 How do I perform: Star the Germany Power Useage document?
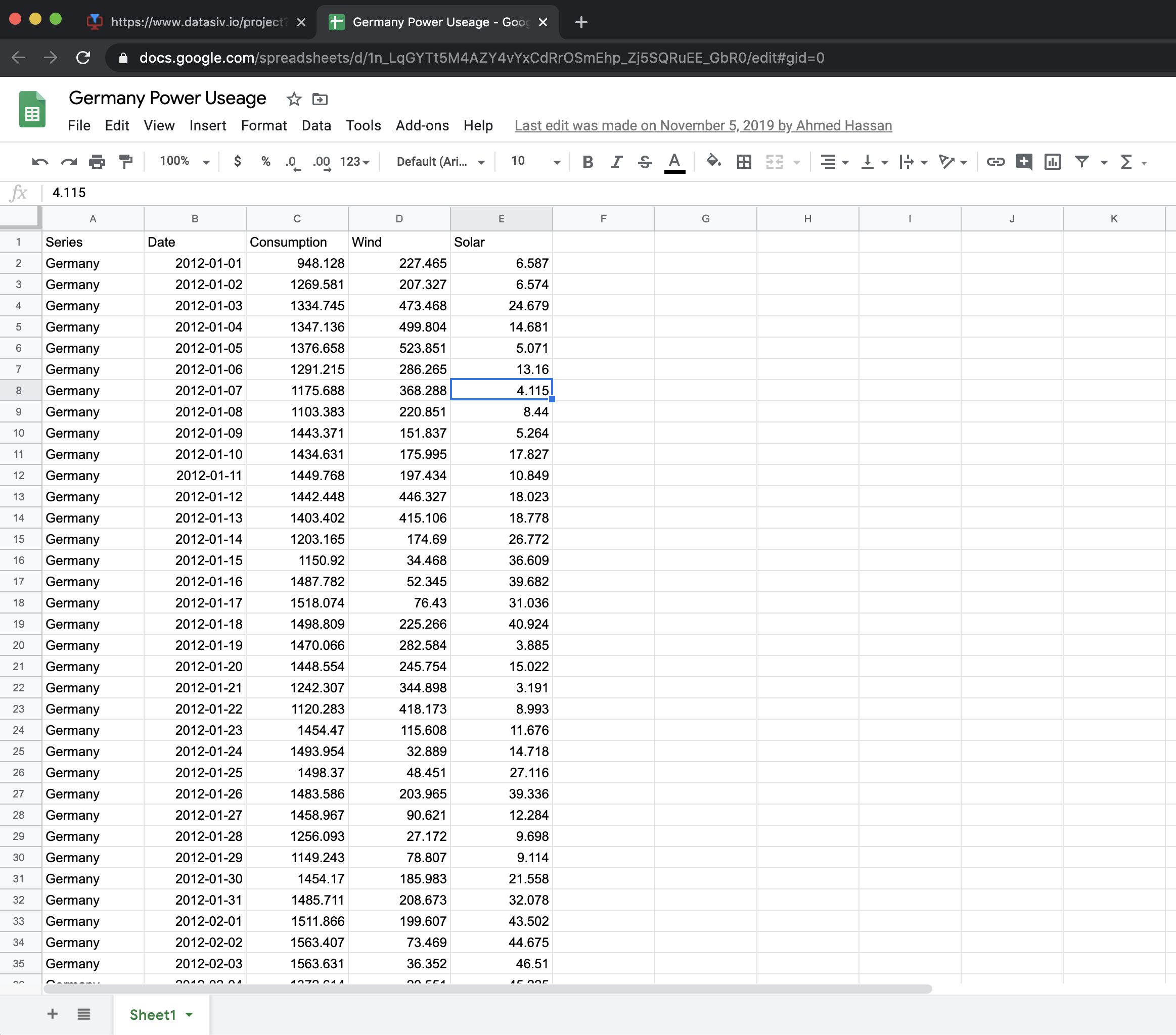click(x=294, y=99)
